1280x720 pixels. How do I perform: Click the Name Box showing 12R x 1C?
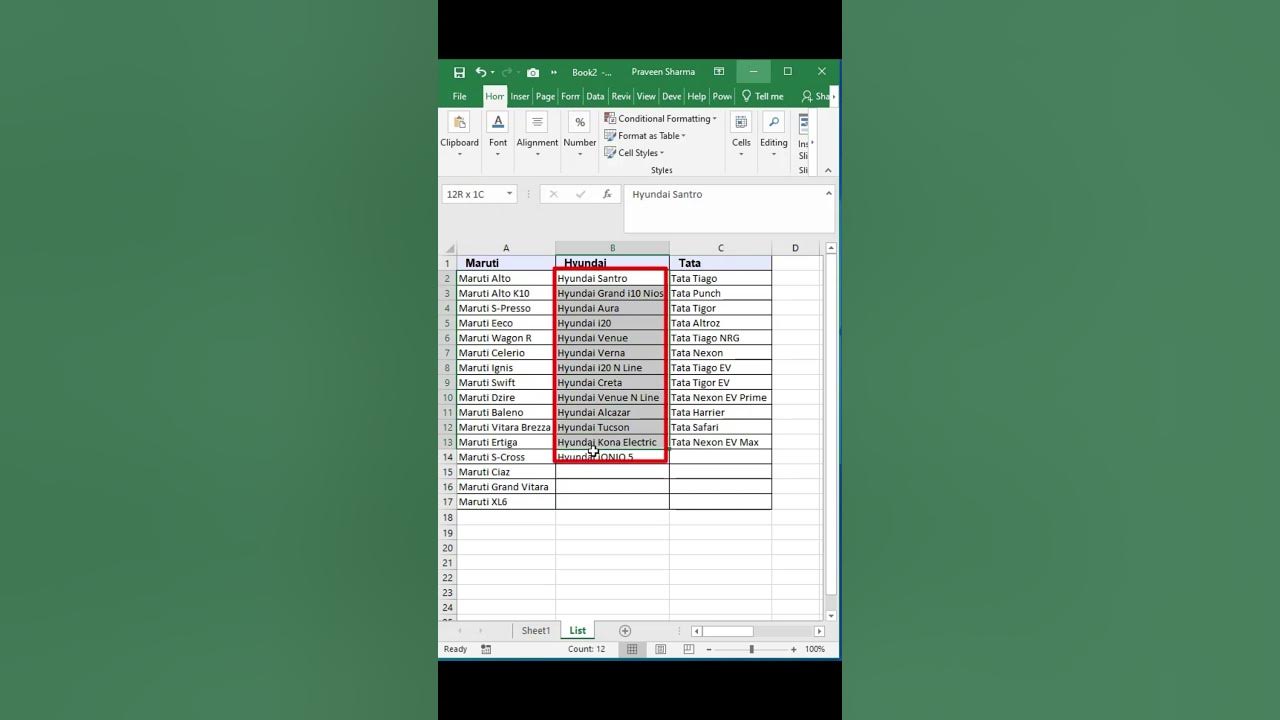click(x=473, y=194)
